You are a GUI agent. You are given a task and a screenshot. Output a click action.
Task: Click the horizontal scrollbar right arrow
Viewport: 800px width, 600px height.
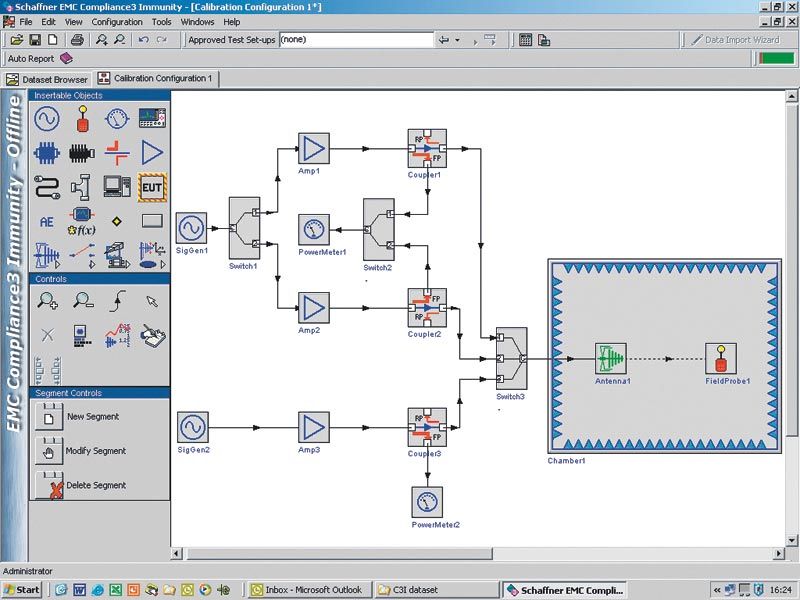tap(779, 554)
